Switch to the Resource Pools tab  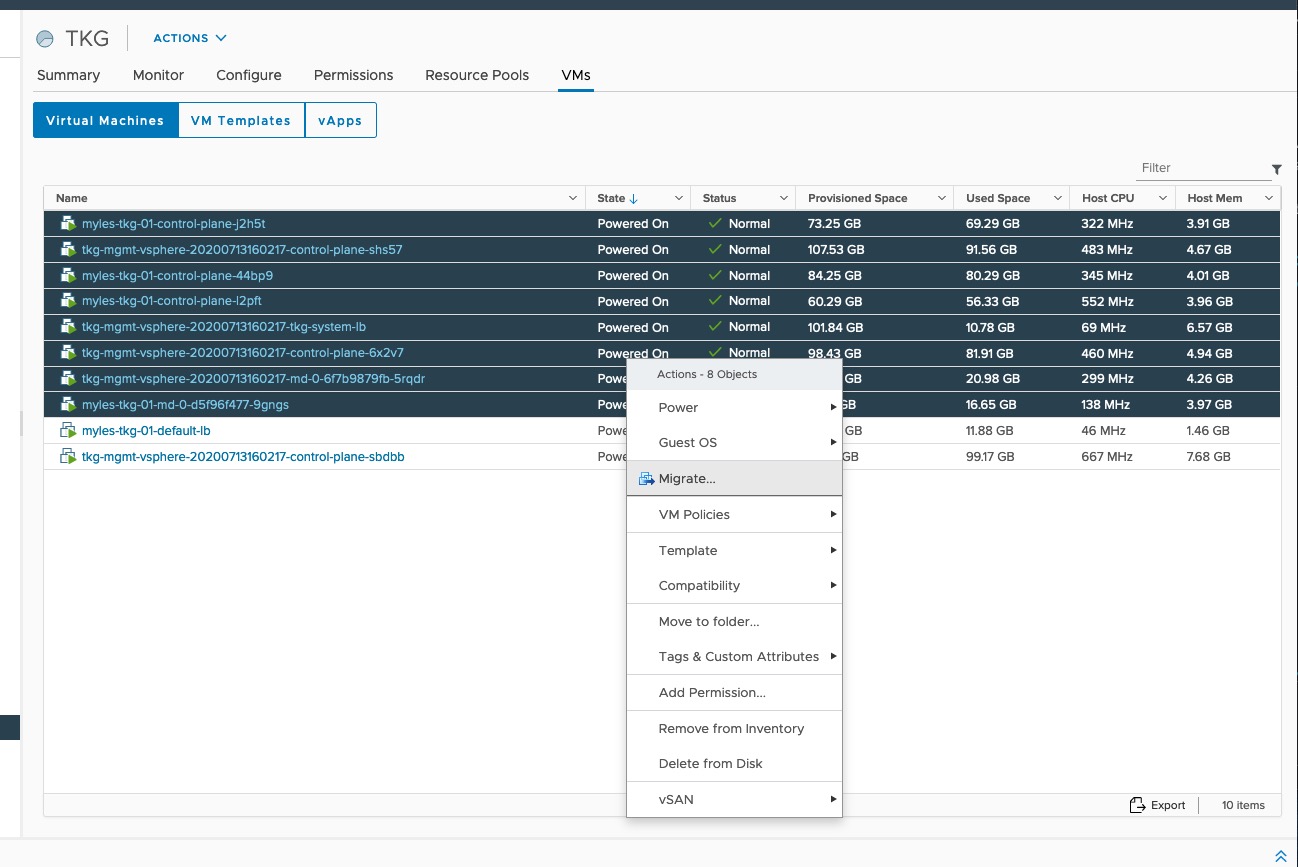coord(477,75)
